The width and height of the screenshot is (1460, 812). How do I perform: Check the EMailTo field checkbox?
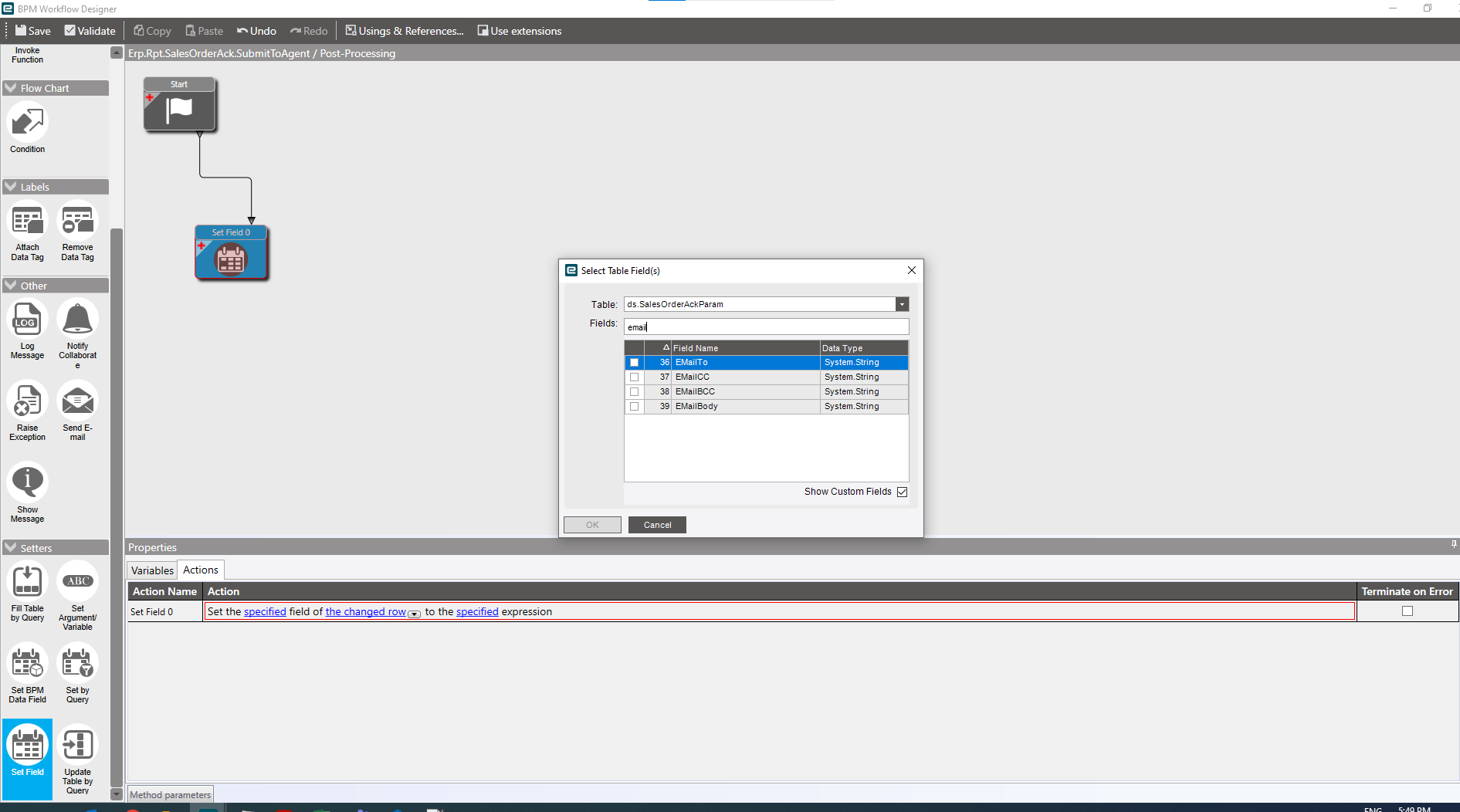[x=635, y=363]
